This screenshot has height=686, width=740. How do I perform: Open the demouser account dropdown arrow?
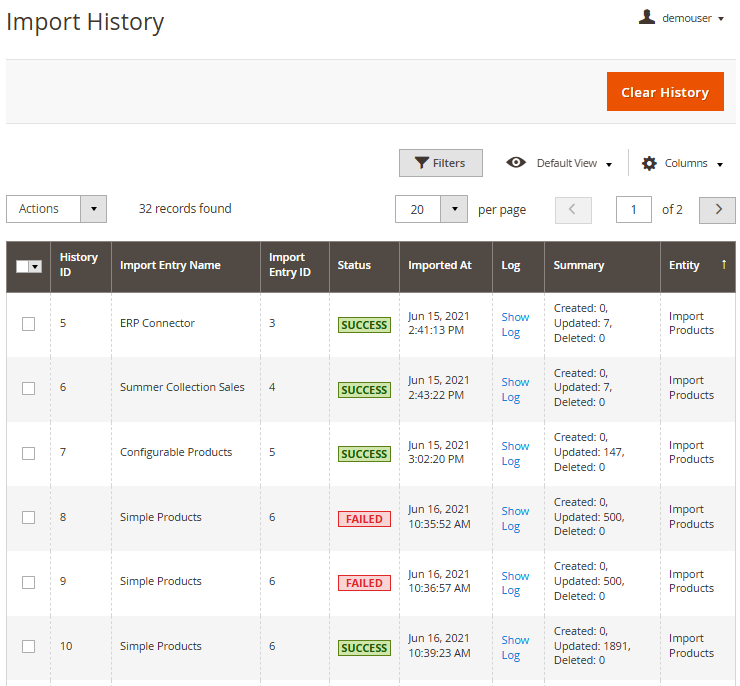point(721,19)
